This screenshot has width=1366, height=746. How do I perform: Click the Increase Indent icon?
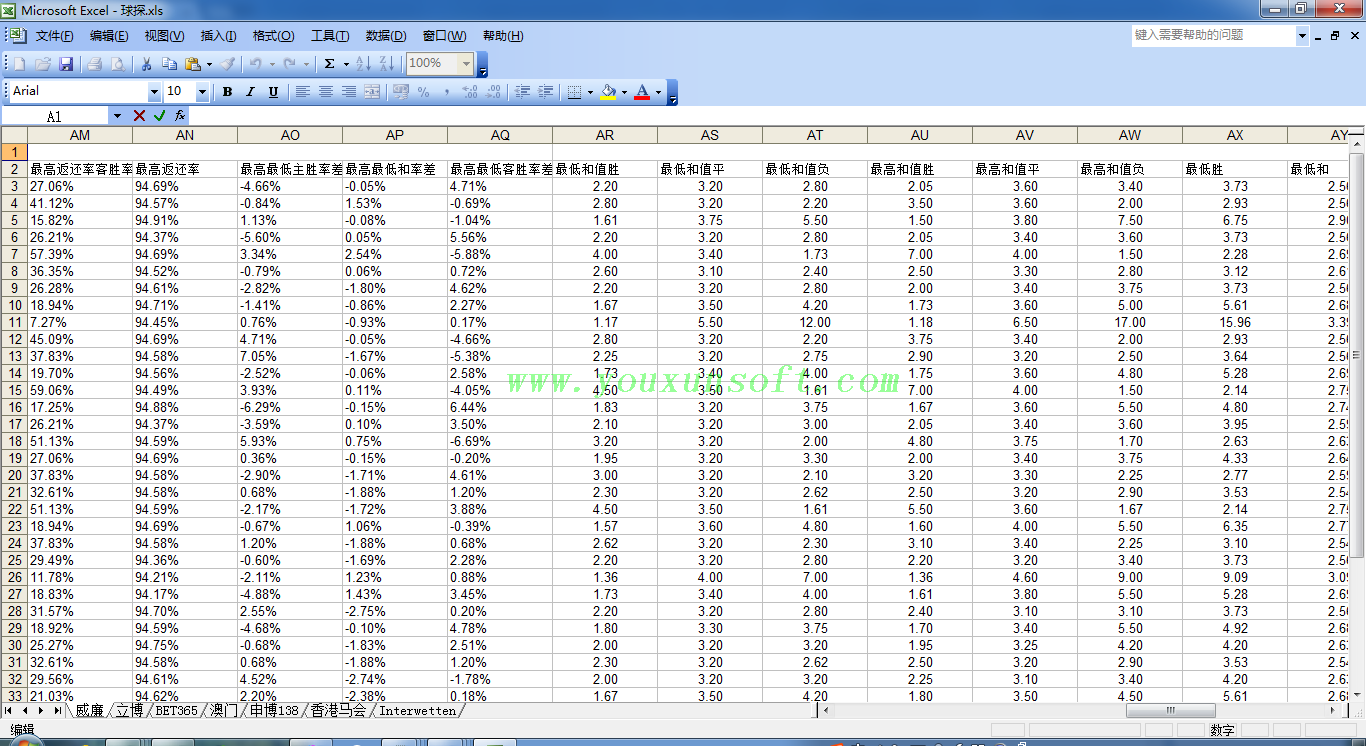pyautogui.click(x=546, y=92)
